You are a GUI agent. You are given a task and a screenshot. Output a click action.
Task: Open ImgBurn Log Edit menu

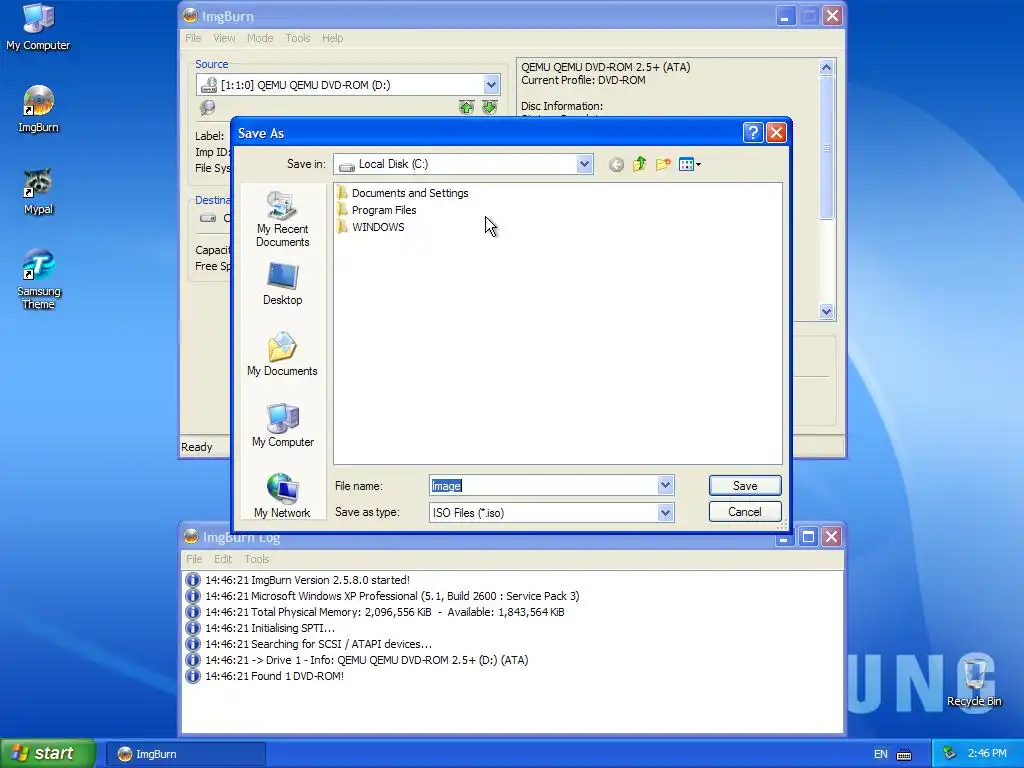pyautogui.click(x=223, y=559)
